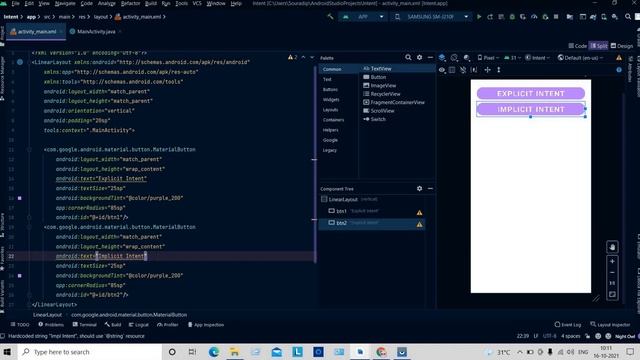Click the pan hand tool in preview
Image resolution: width=640 pixels, height=360 pixels.
coord(612,247)
